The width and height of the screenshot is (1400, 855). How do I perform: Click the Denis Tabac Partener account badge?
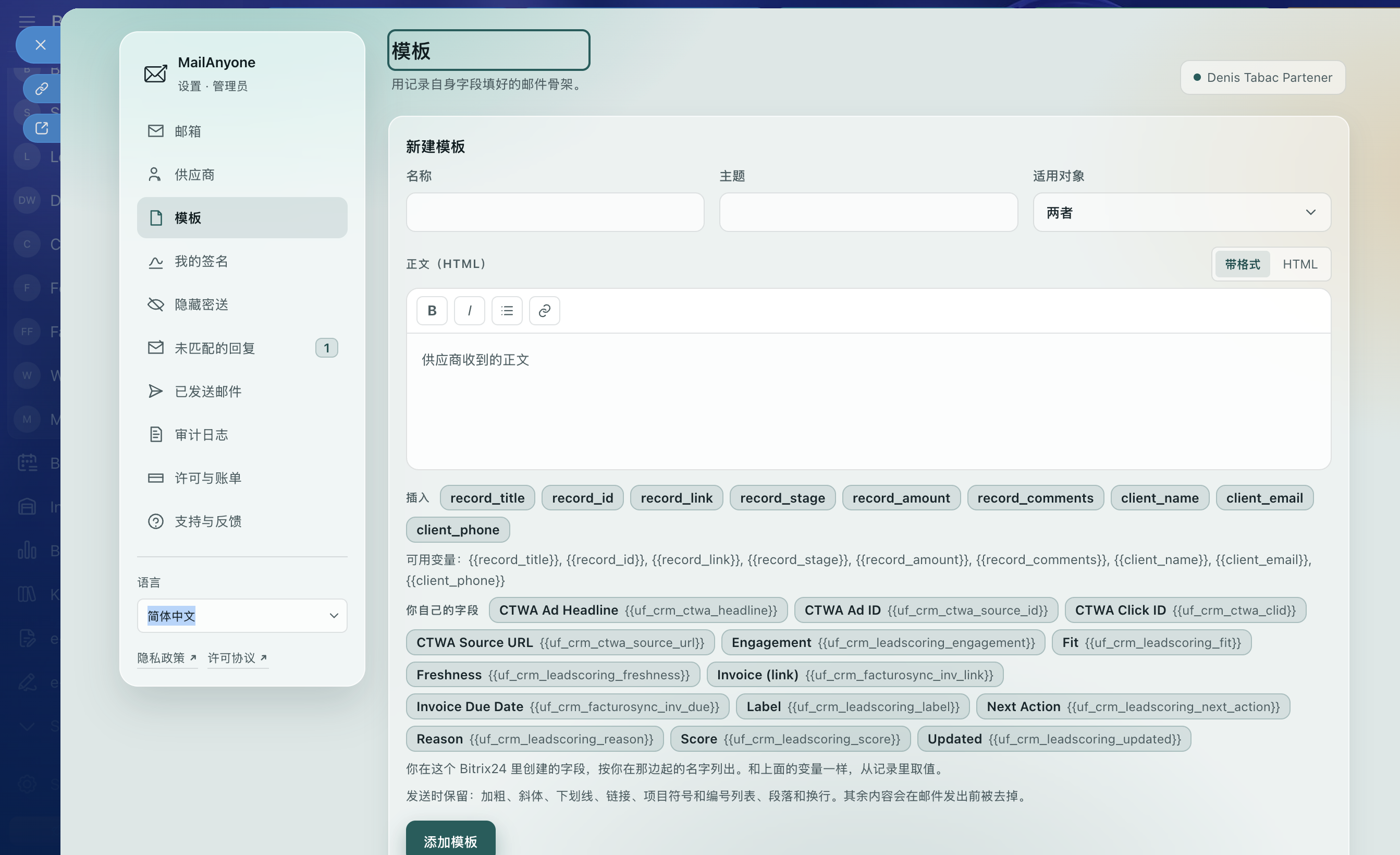click(x=1262, y=77)
